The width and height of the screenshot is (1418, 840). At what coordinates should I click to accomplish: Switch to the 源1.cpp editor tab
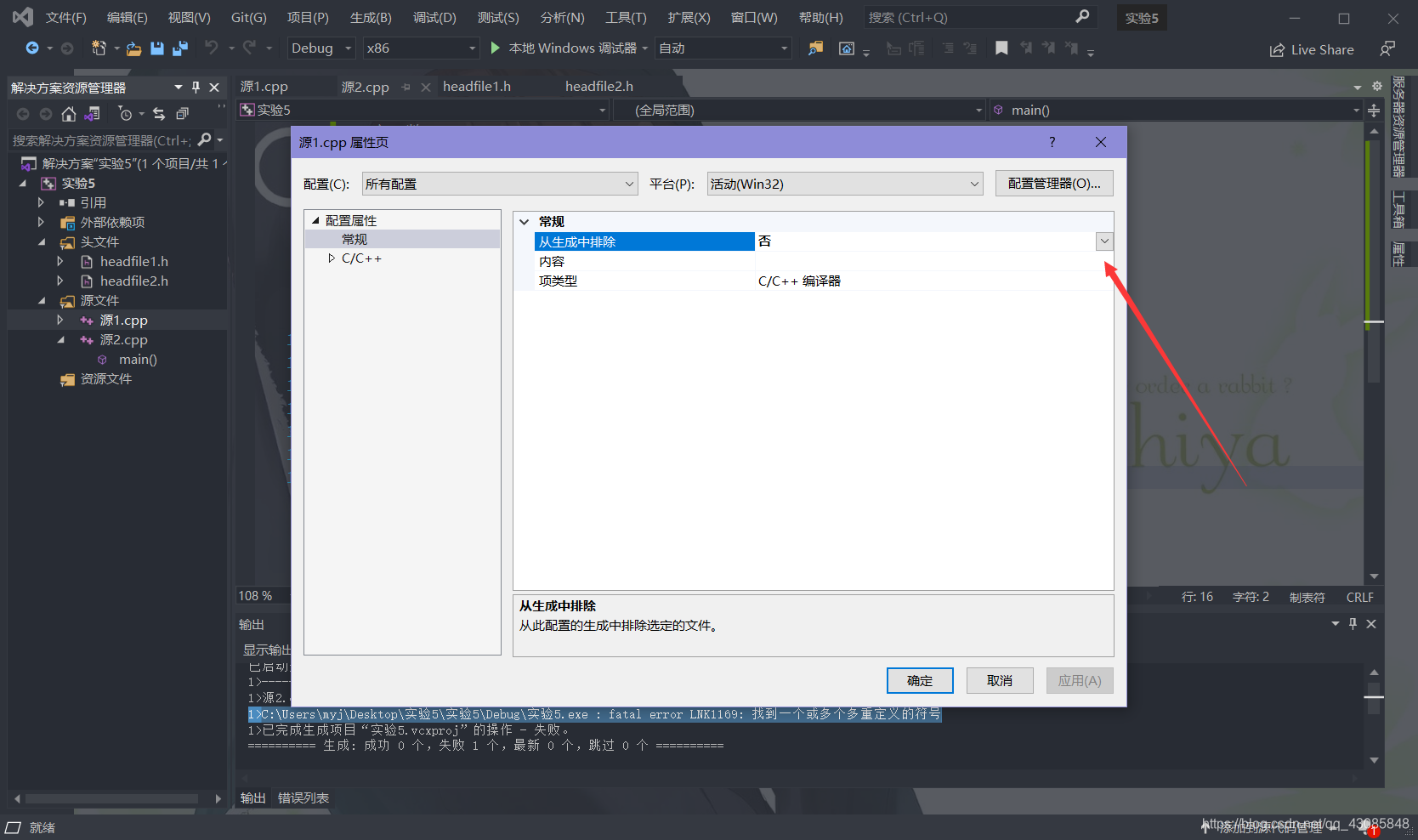coord(264,87)
